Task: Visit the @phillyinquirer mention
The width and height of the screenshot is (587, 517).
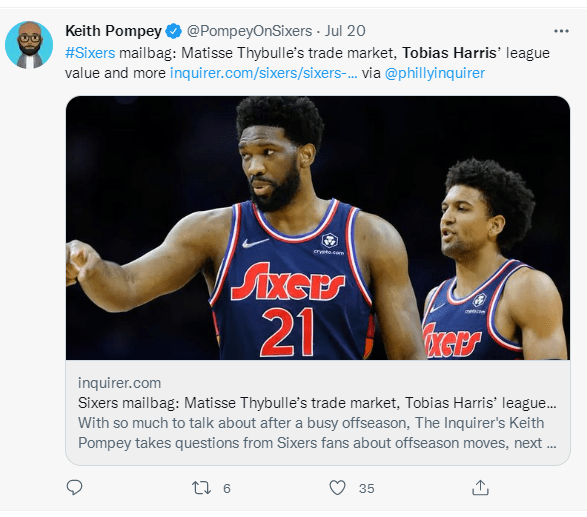Action: click(435, 73)
